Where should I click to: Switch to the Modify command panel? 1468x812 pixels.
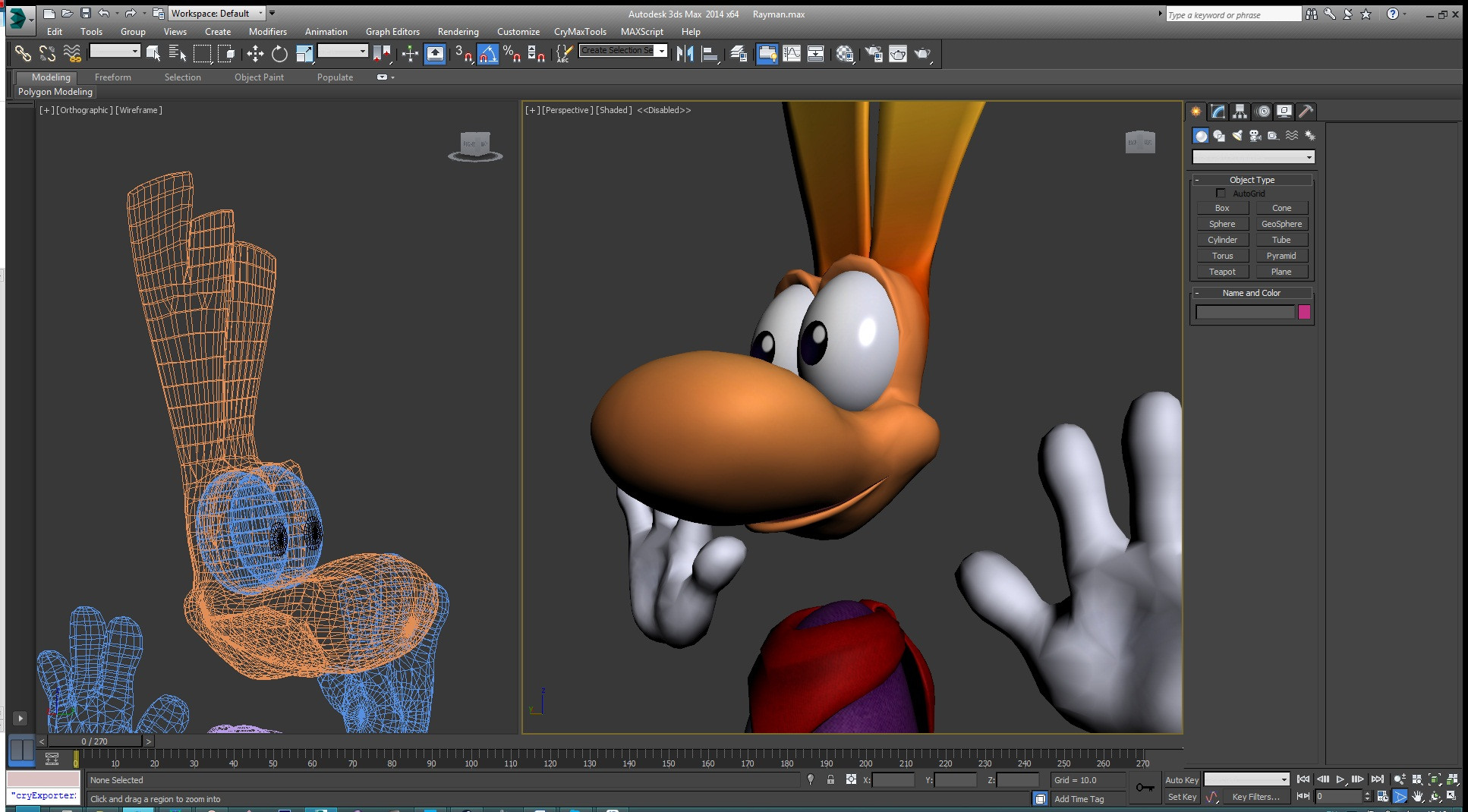tap(1218, 112)
